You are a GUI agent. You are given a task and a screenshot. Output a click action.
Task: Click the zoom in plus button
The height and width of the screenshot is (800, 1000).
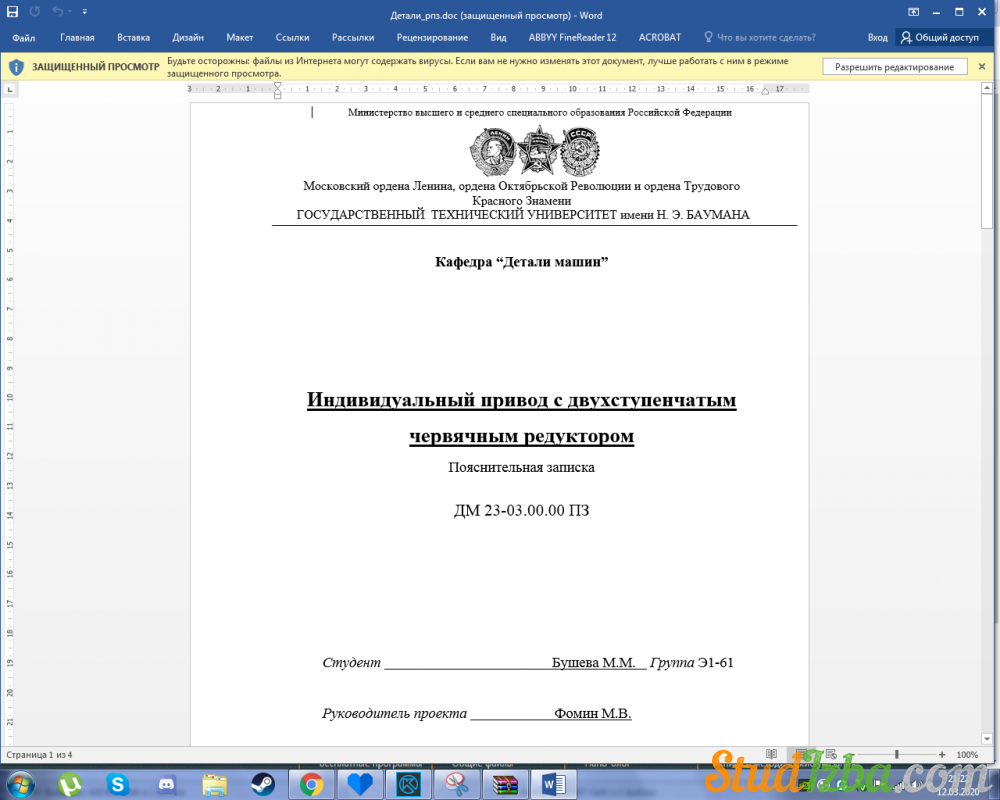tap(942, 754)
